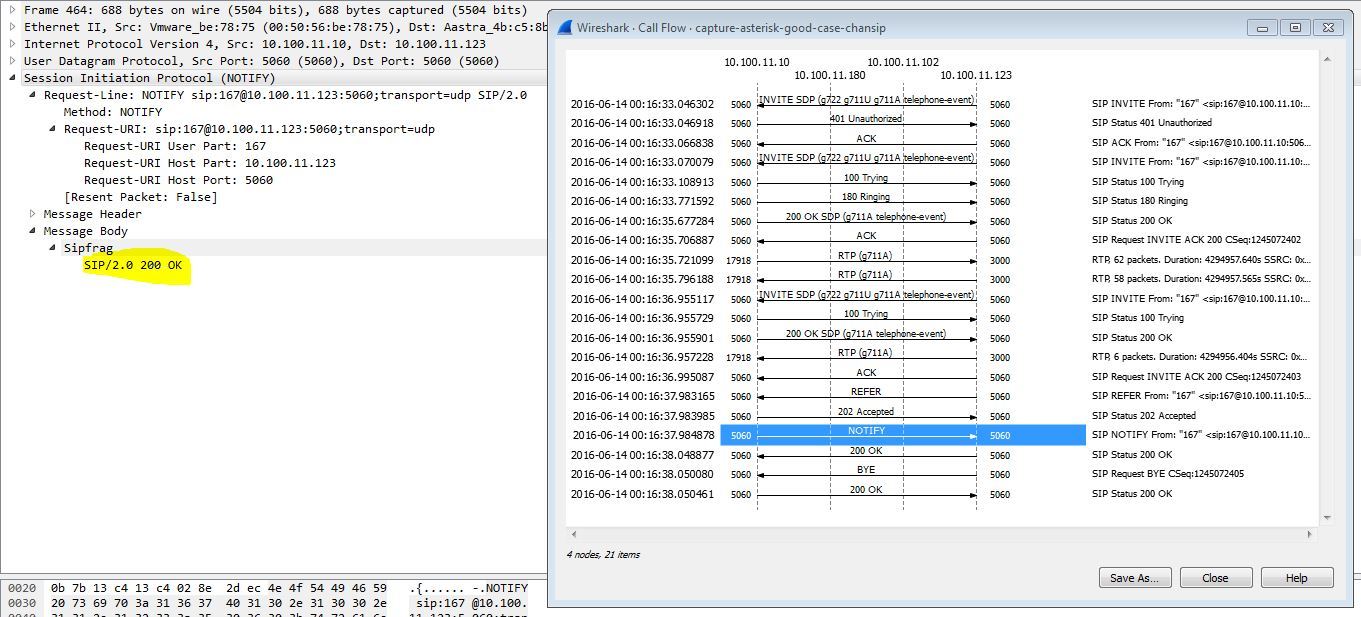The width and height of the screenshot is (1361, 617).
Task: Select the BYE message in flow list
Action: pos(866,474)
